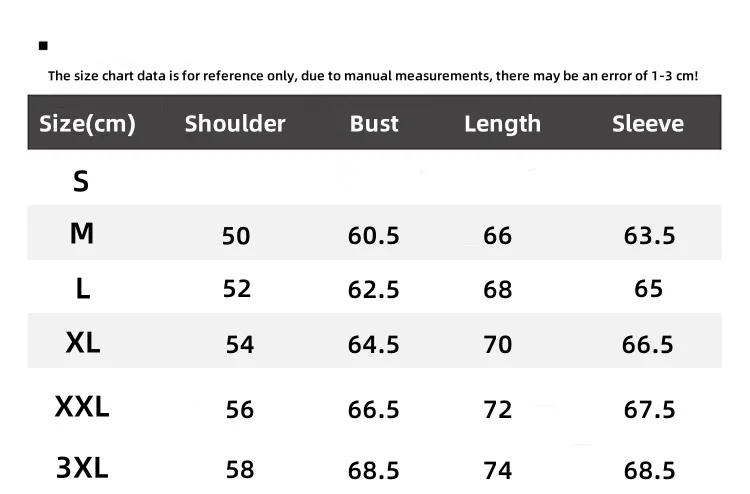Click the Bust column header
Screen dimensions: 750x494
click(374, 124)
